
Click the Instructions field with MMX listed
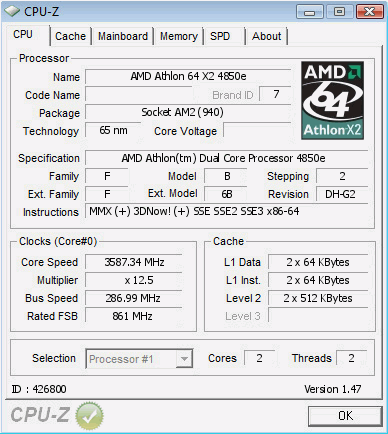[x=227, y=212]
